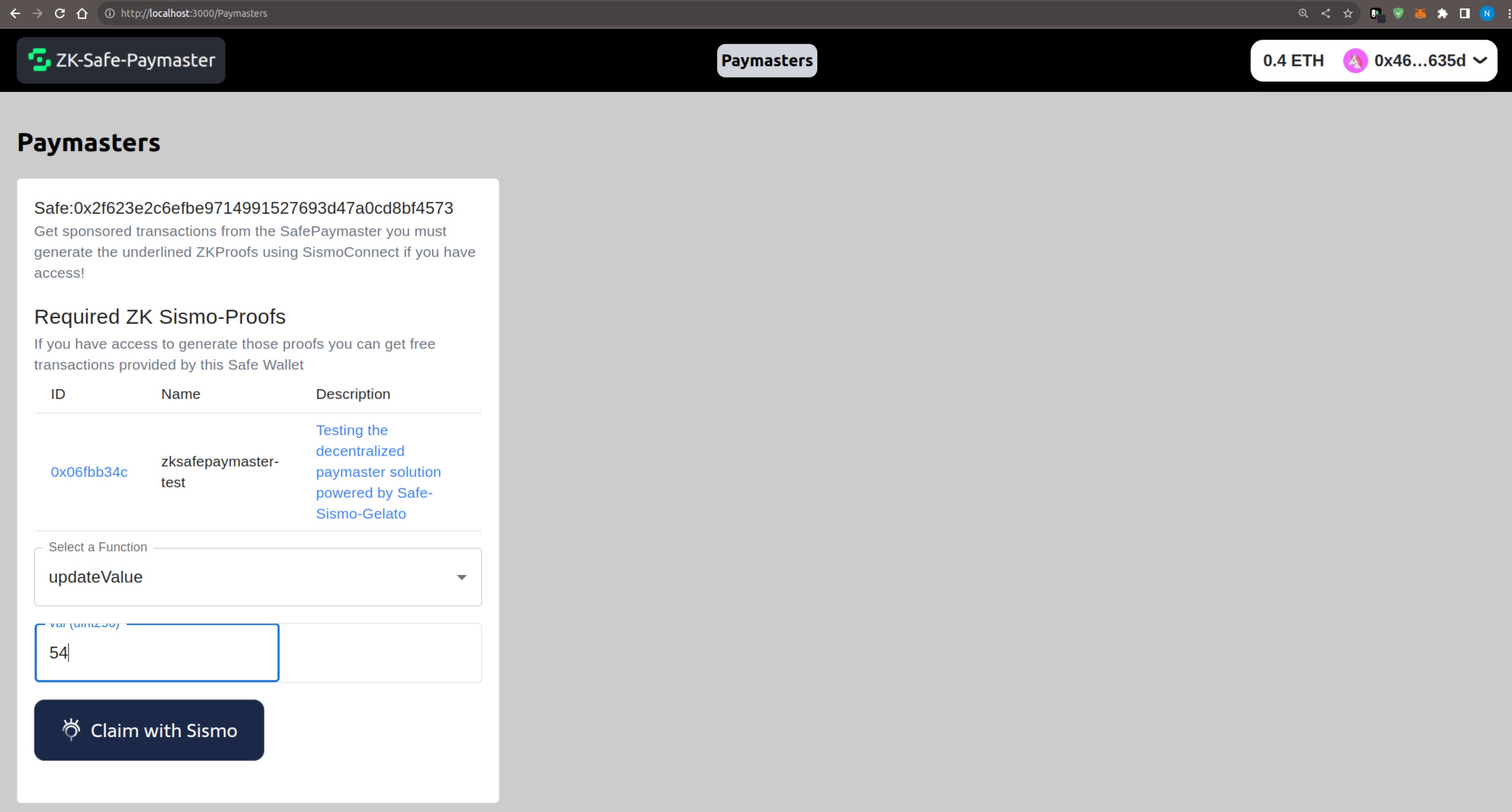Screen dimensions: 1512x812
Task: Click the zksafepaymaster-test name cell
Action: (220, 472)
